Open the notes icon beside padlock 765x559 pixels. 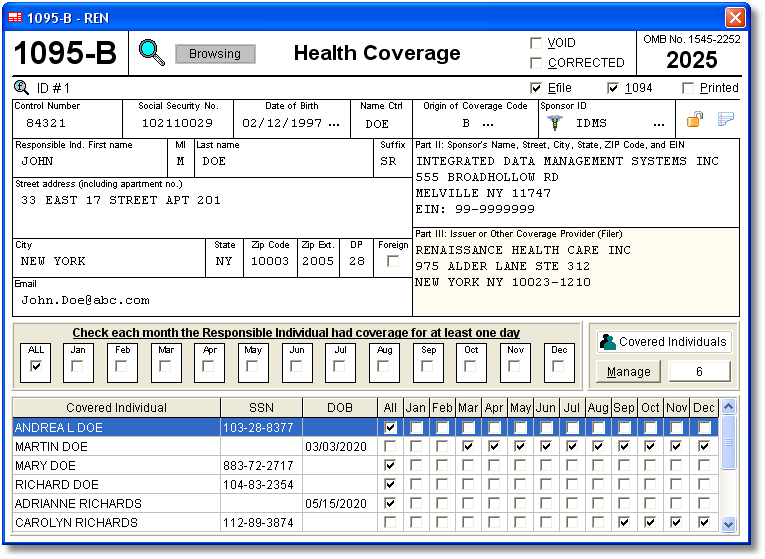[725, 119]
